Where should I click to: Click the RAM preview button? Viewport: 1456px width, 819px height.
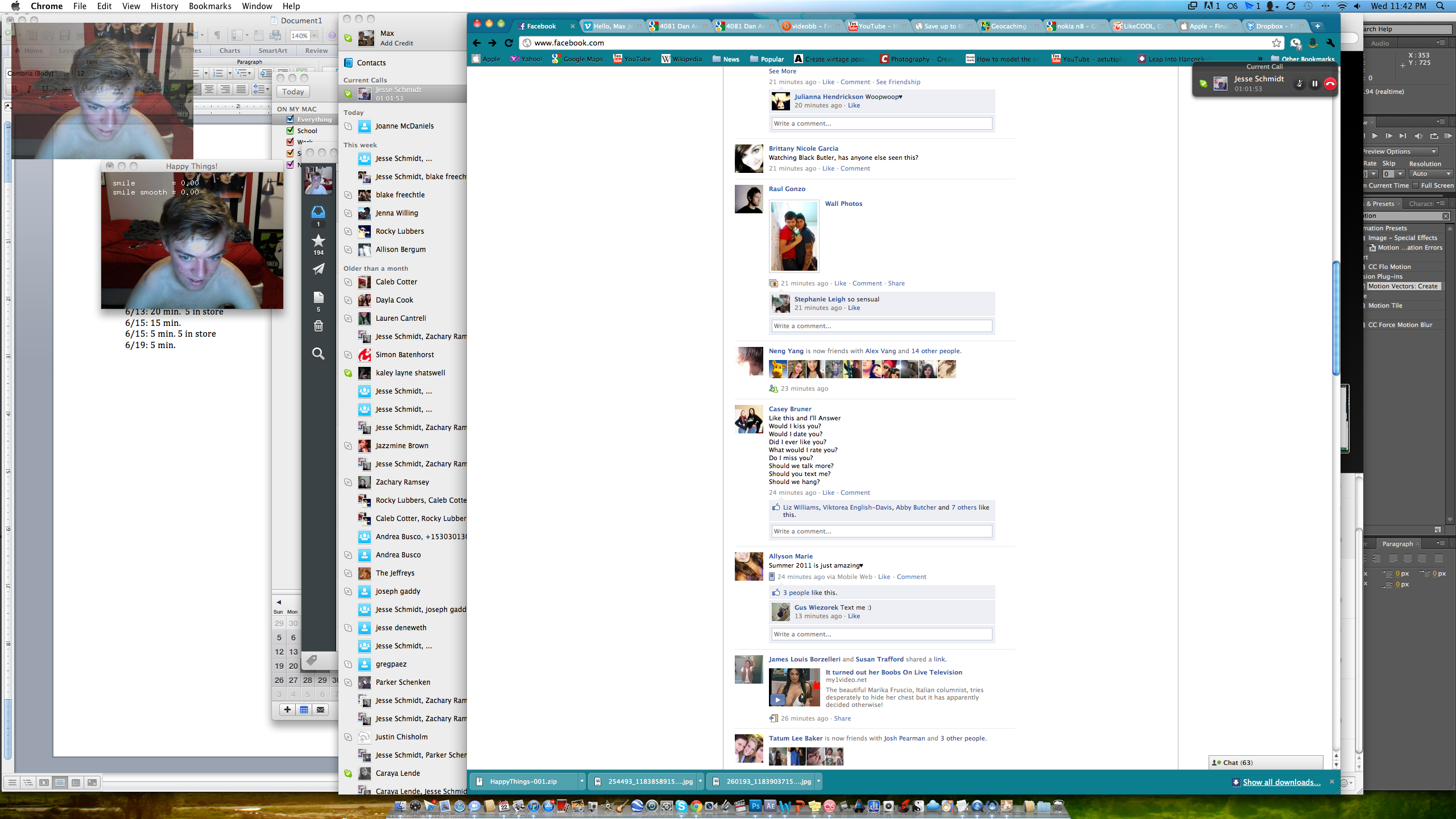[x=1448, y=136]
